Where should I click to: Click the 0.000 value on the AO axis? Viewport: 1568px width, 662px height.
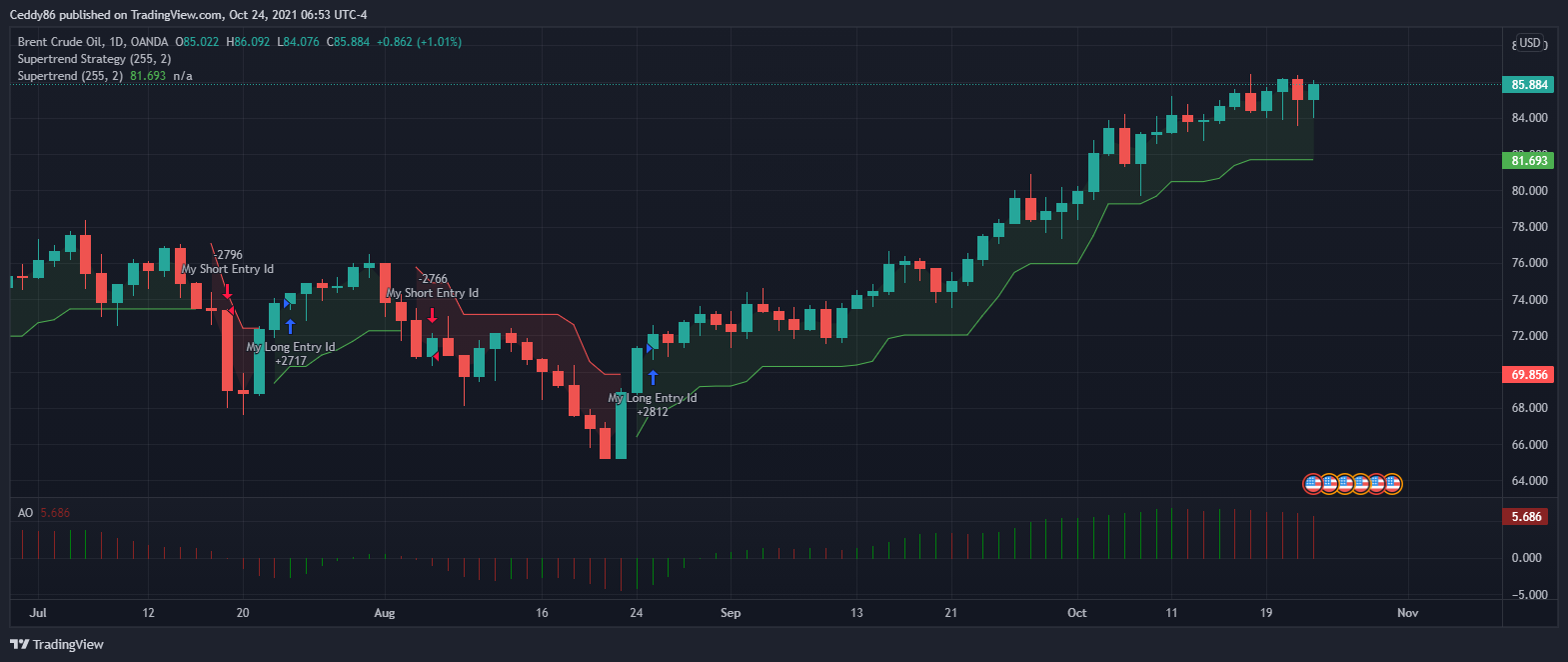point(1527,558)
